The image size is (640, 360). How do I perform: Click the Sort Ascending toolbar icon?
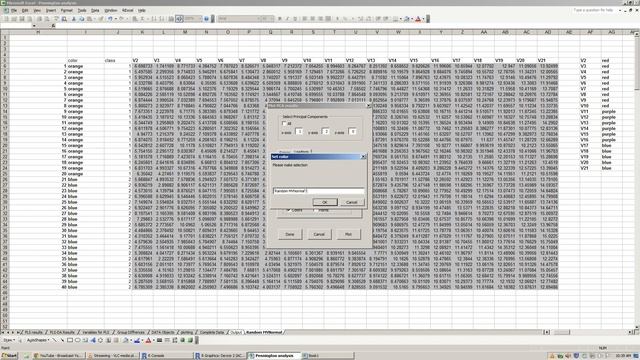tap(154, 19)
